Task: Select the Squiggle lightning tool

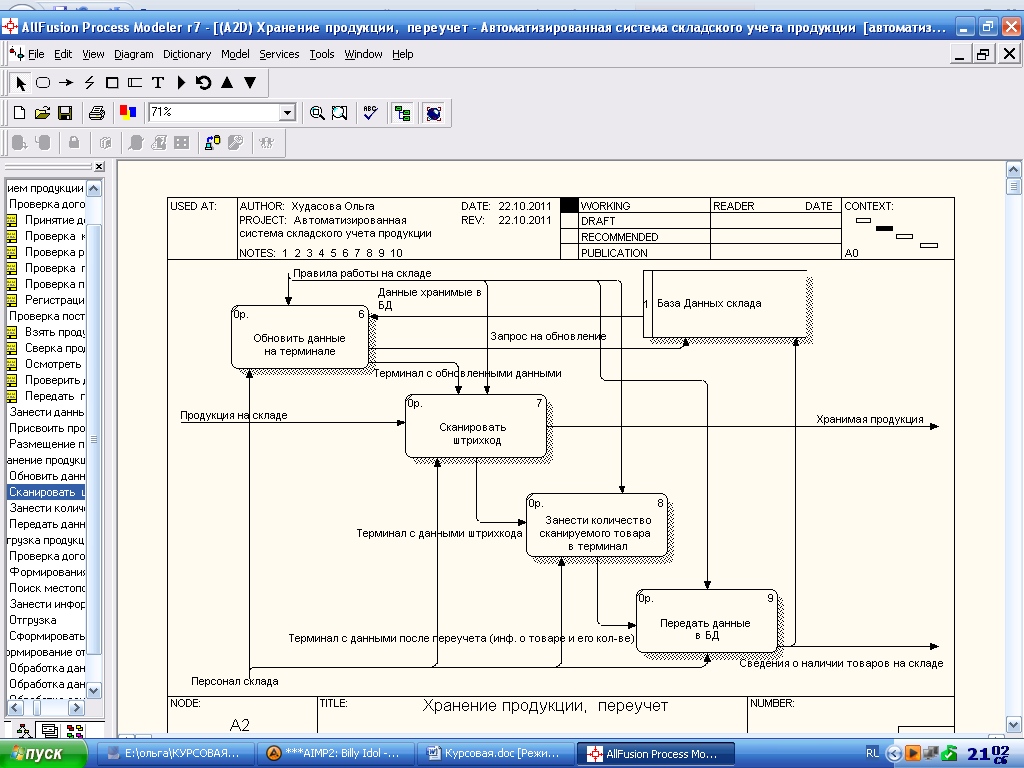Action: (x=89, y=83)
